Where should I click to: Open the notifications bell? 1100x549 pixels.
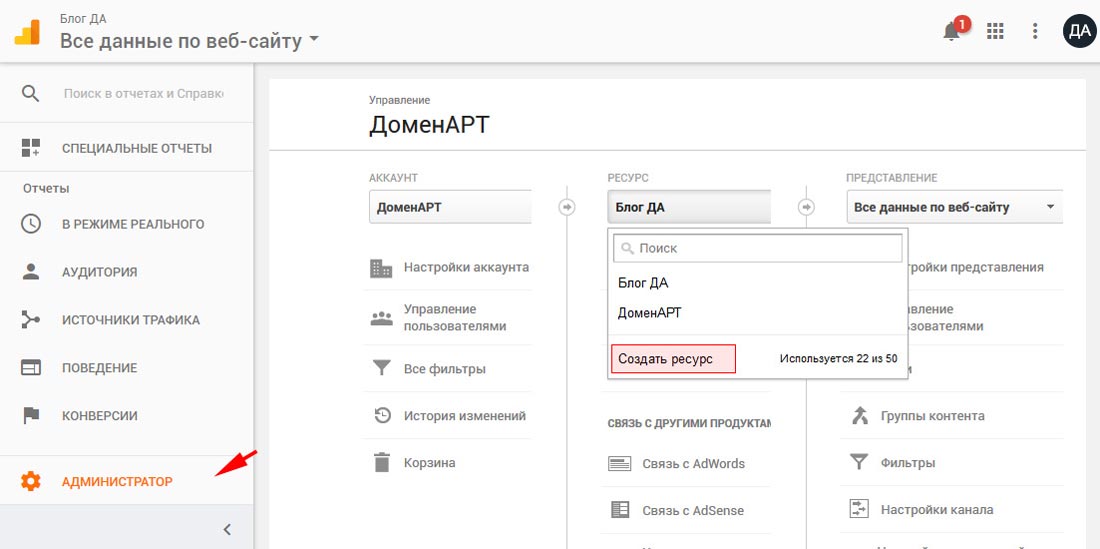(951, 32)
